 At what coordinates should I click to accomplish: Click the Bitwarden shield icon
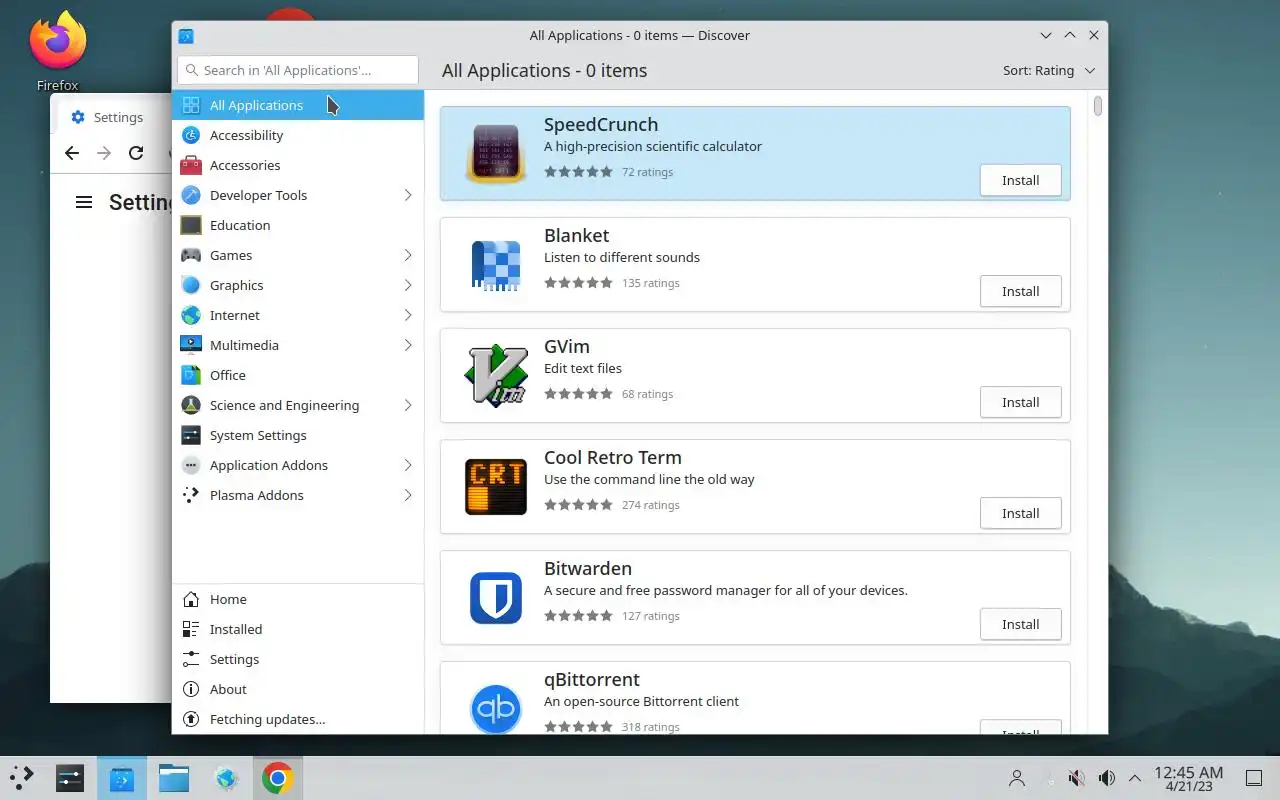pos(496,597)
